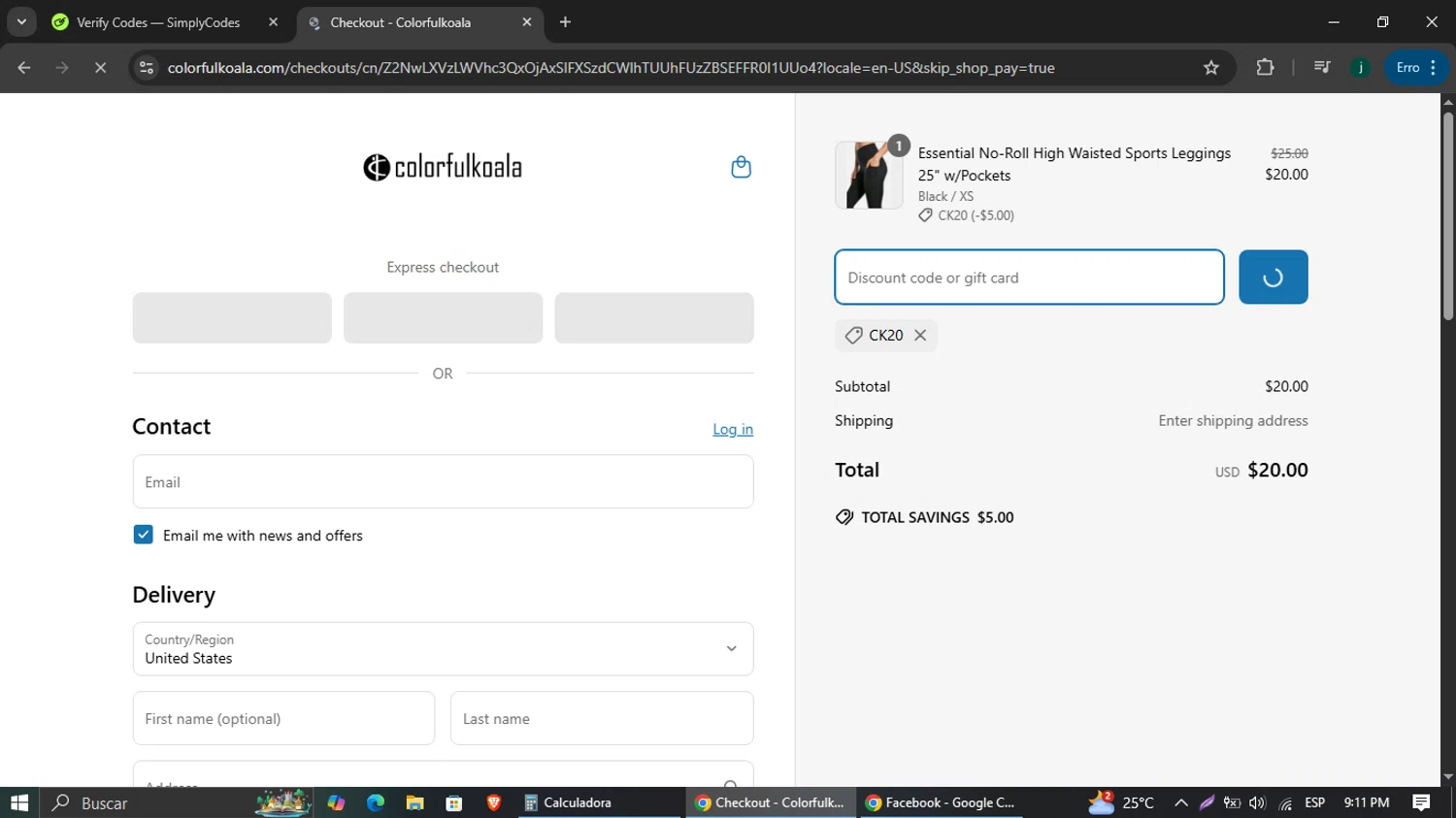Click the leggings product thumbnail
This screenshot has height=818, width=1456.
[x=869, y=175]
